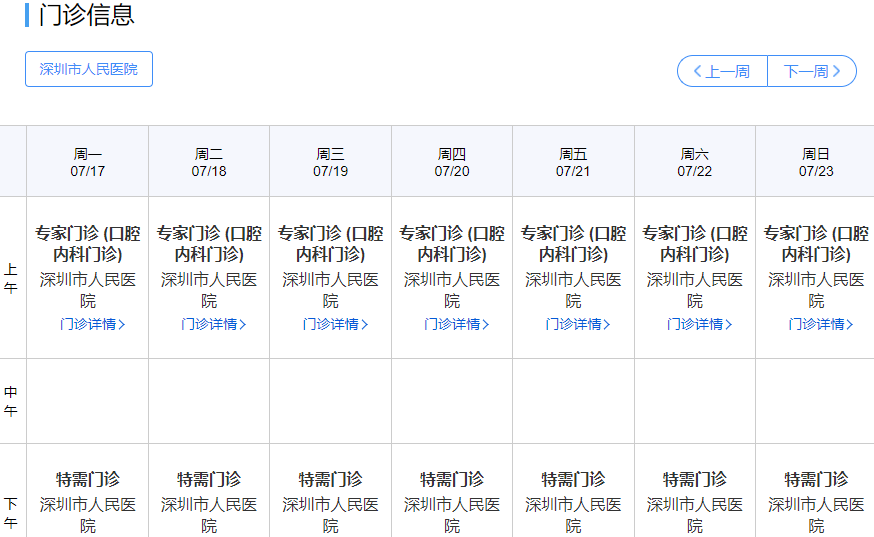
Task: Click the 周三 07/19 column header
Action: (330, 162)
